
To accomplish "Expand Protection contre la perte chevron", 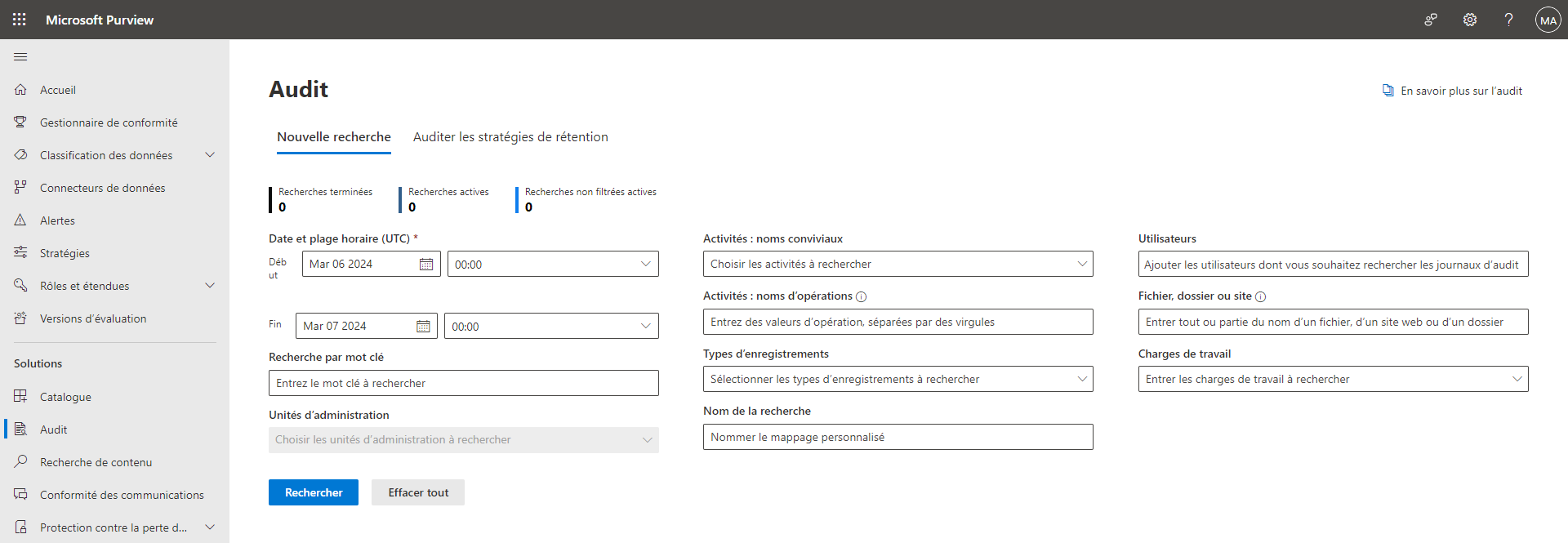I will coord(210,527).
